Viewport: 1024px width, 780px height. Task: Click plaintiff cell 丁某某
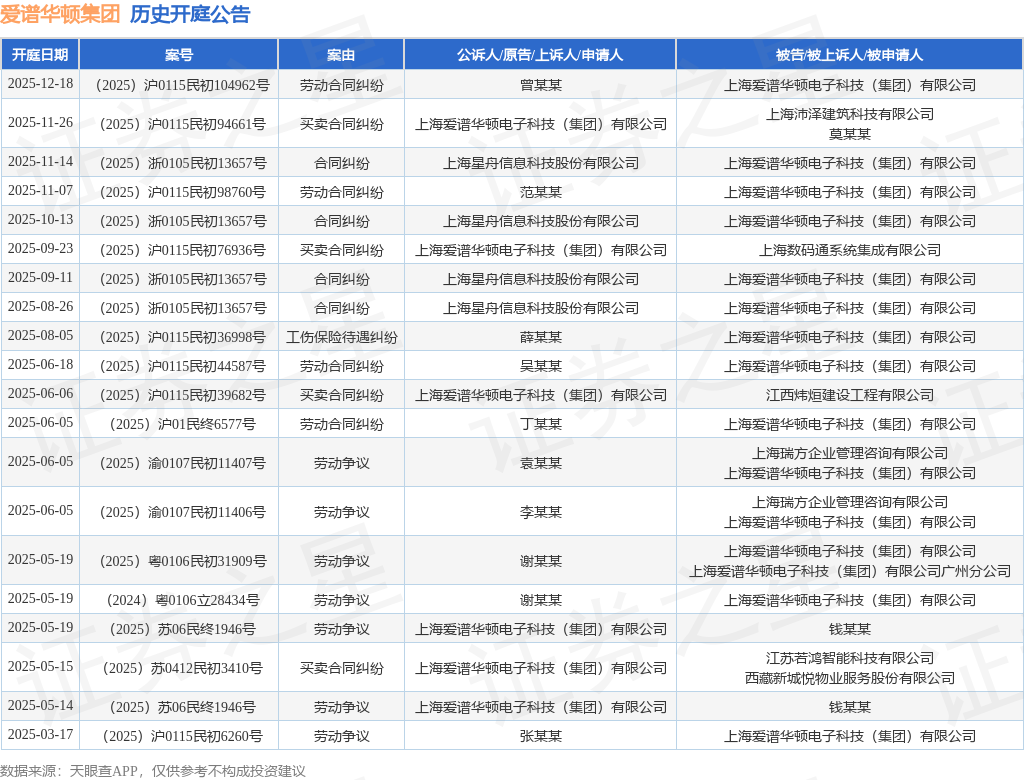pos(541,424)
